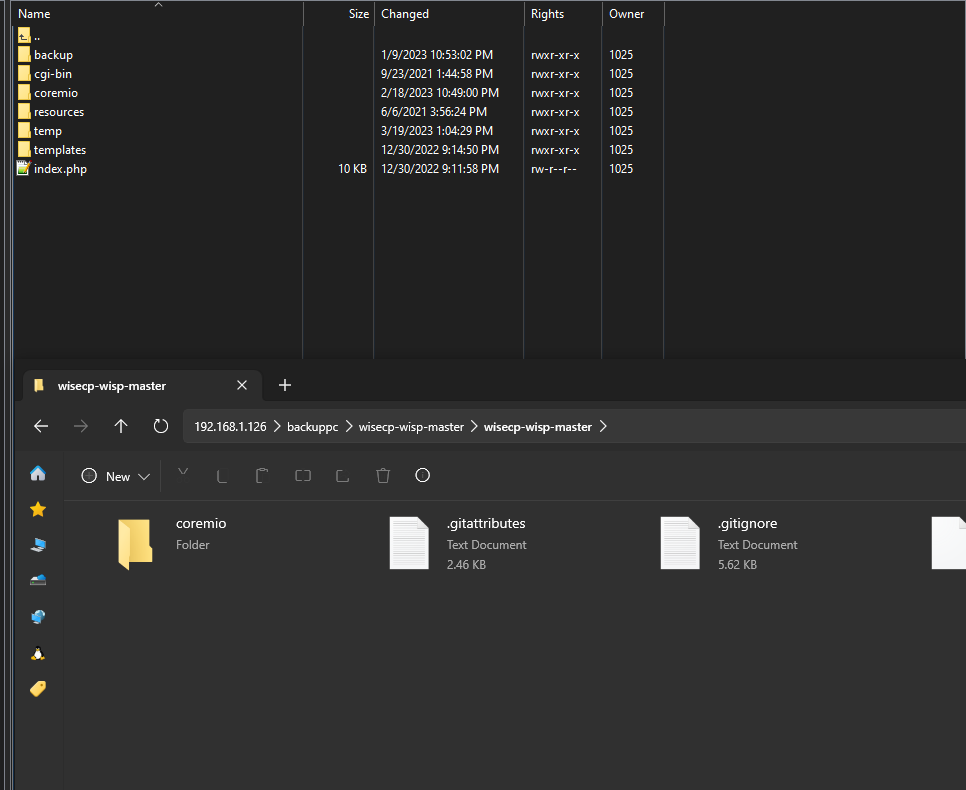Close the wisecp-wisp-master tab
The height and width of the screenshot is (790, 966).
[x=242, y=385]
